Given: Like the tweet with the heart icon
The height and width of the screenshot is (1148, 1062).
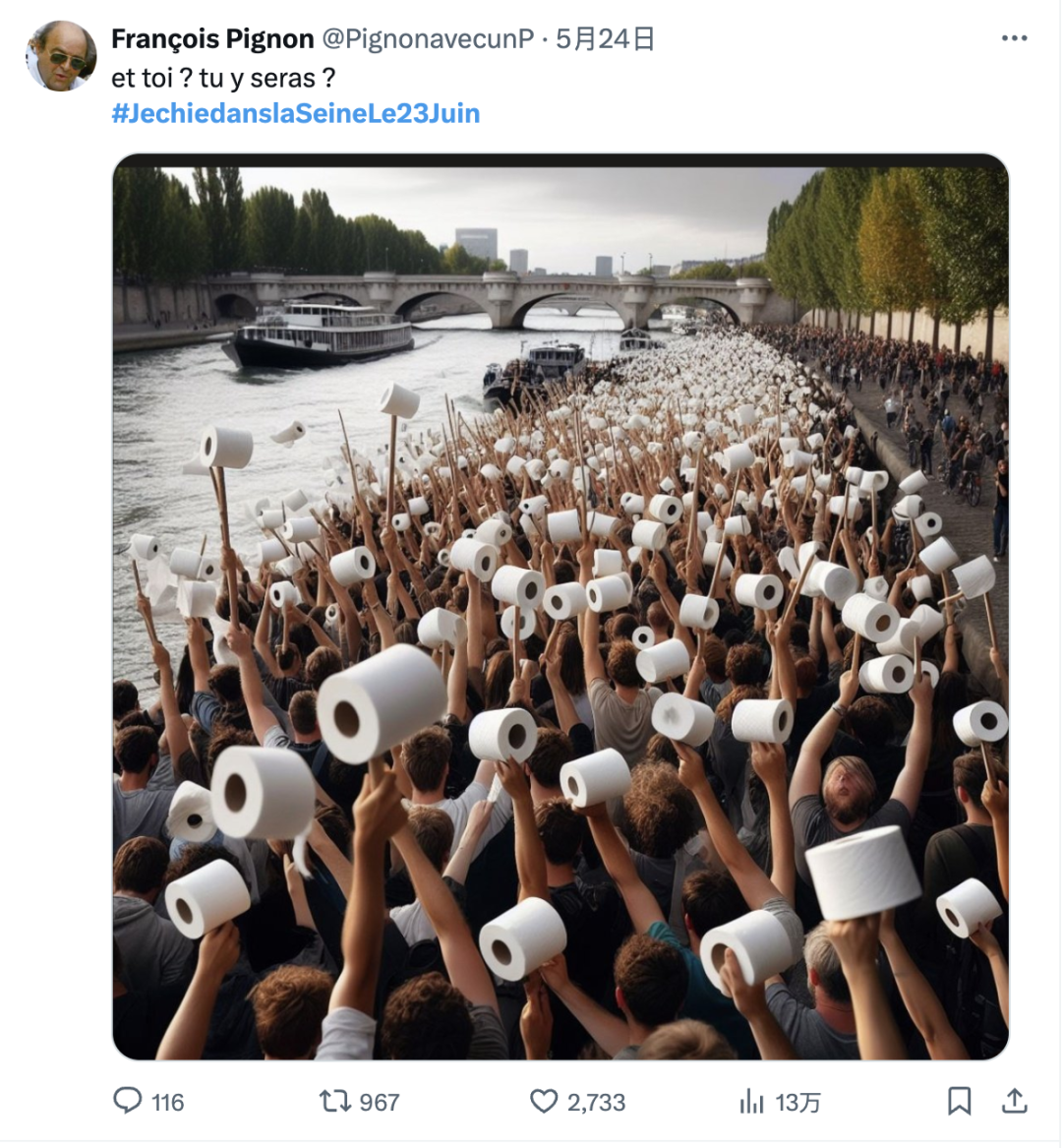Looking at the screenshot, I should click(x=544, y=1101).
